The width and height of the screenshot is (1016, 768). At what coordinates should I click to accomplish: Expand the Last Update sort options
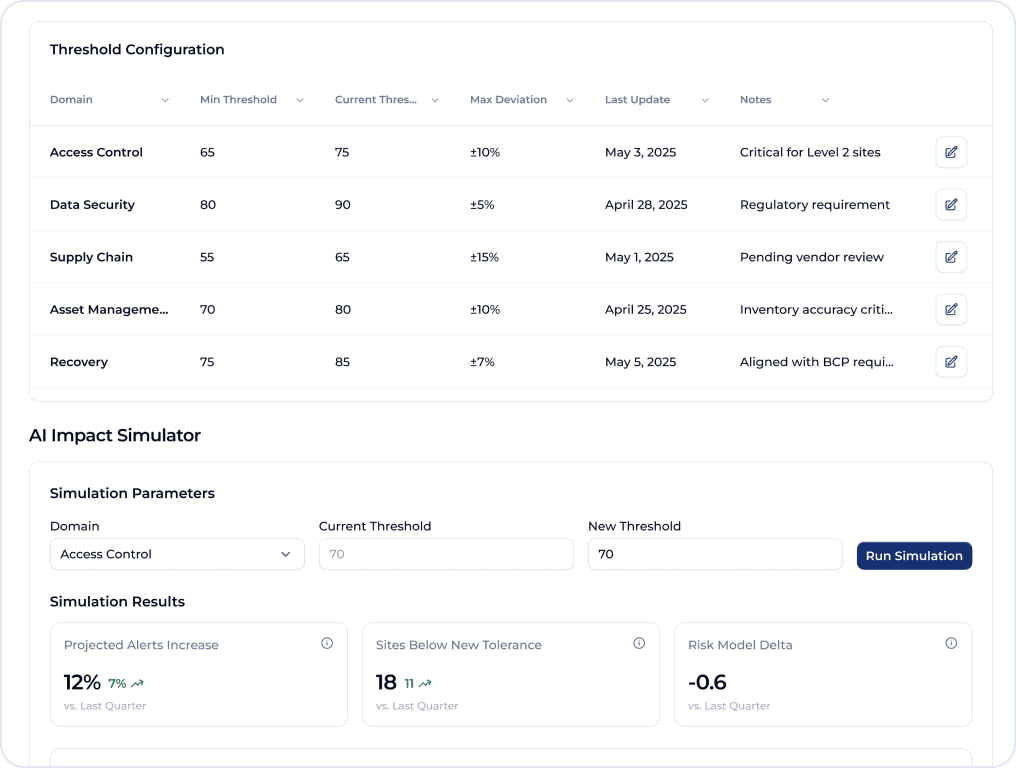(x=704, y=100)
